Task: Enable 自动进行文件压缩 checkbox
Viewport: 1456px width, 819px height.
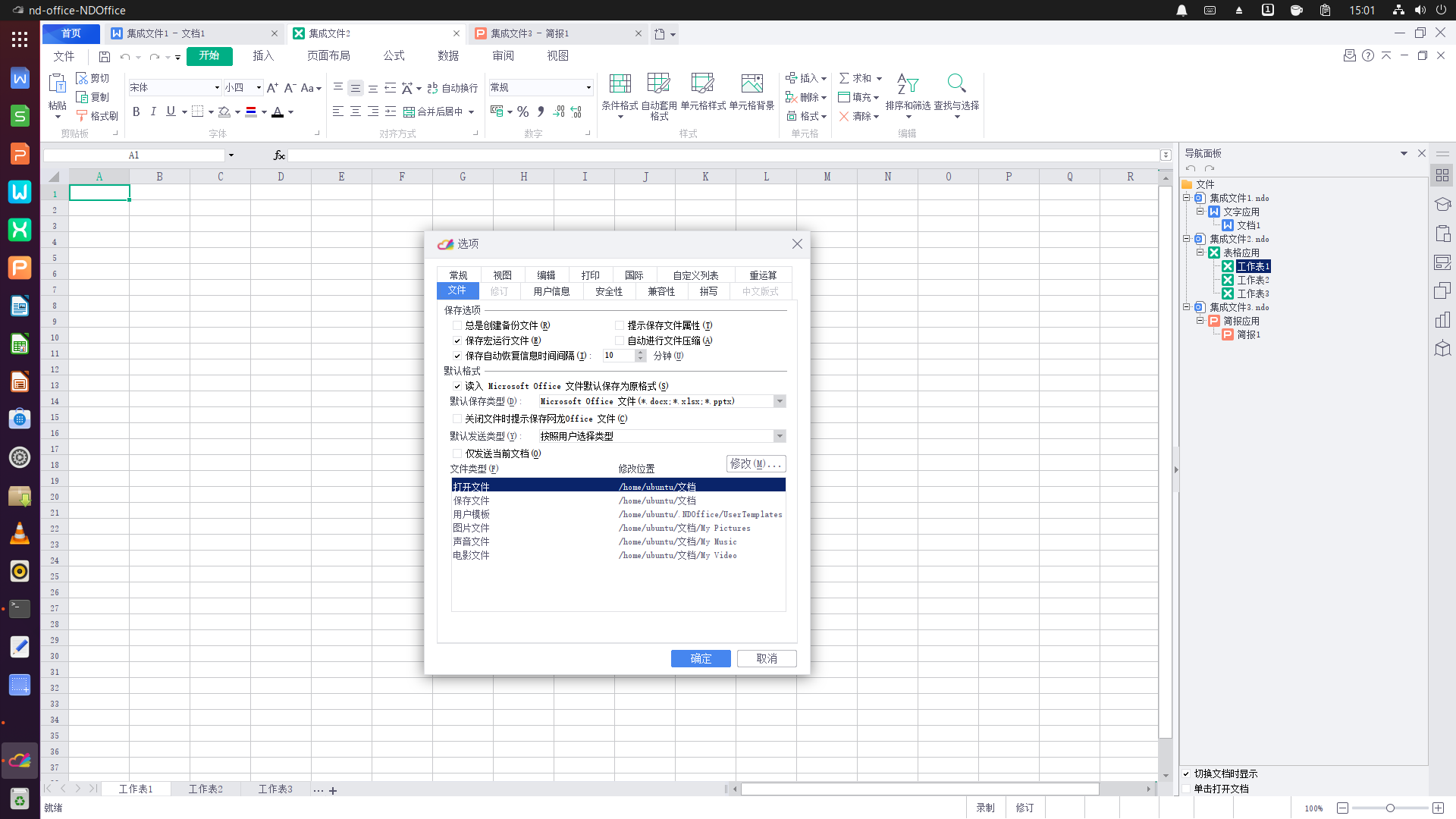Action: (620, 340)
